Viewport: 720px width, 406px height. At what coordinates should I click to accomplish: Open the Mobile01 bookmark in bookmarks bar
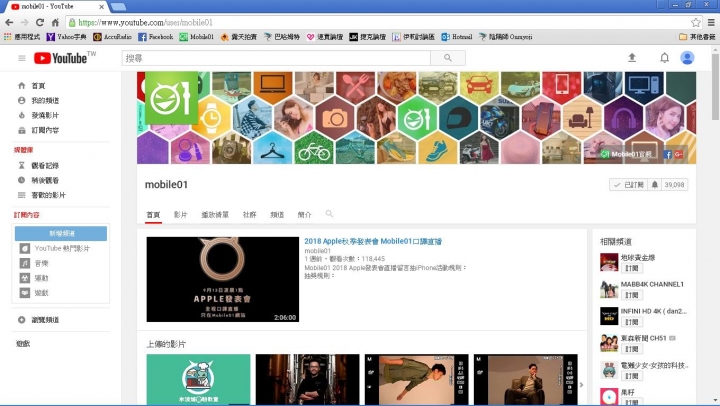(x=197, y=37)
